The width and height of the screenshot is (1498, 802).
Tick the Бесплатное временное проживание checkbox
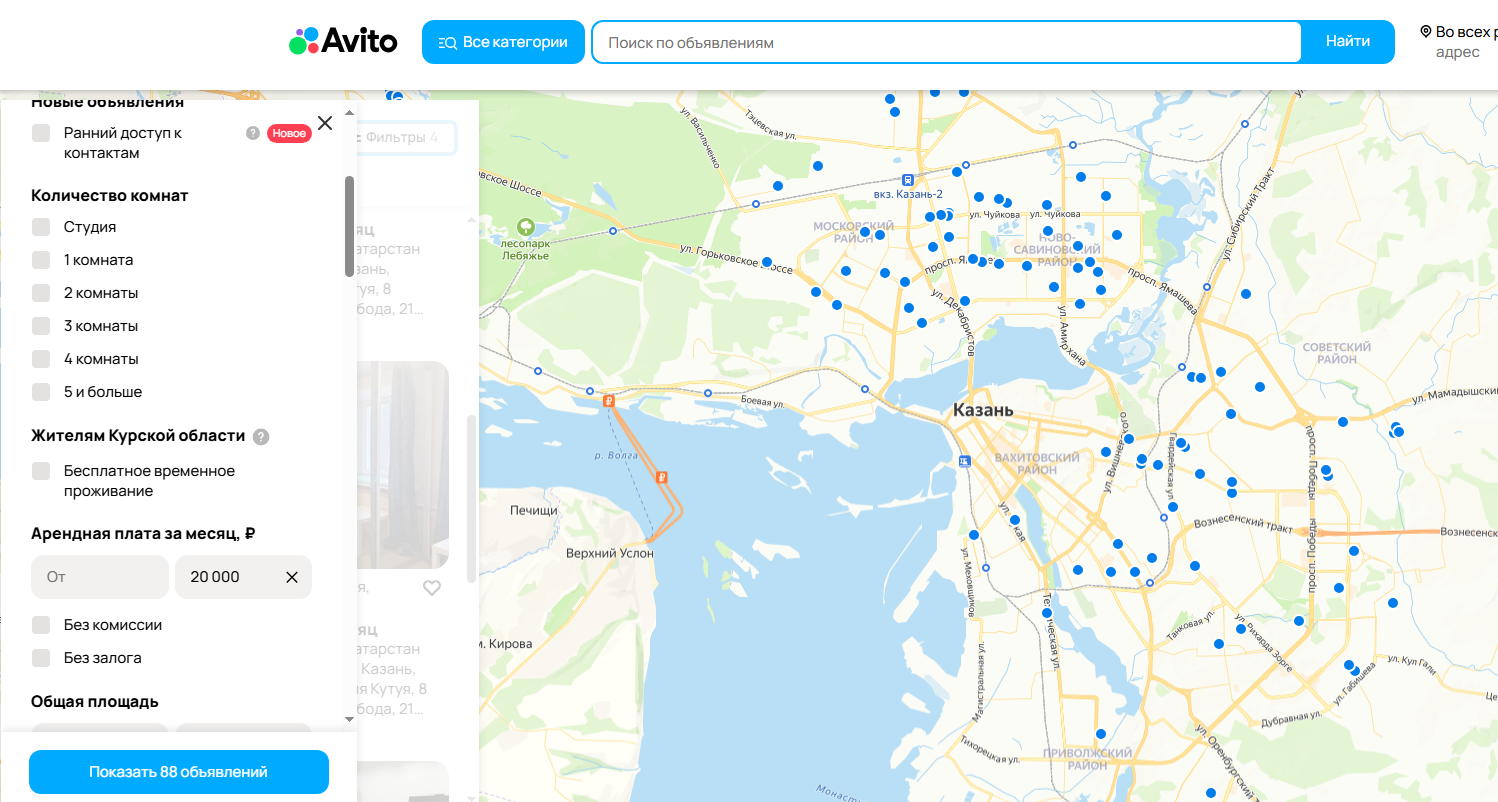[x=41, y=471]
